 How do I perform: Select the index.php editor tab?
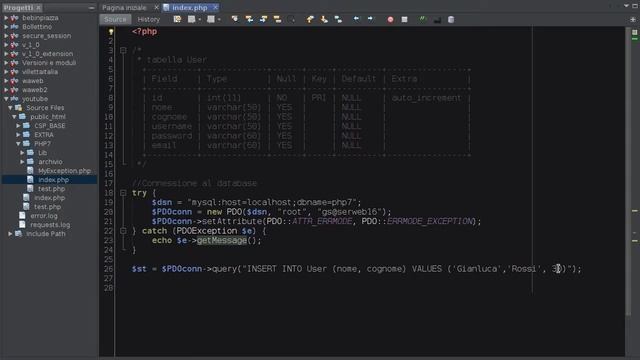[190, 7]
